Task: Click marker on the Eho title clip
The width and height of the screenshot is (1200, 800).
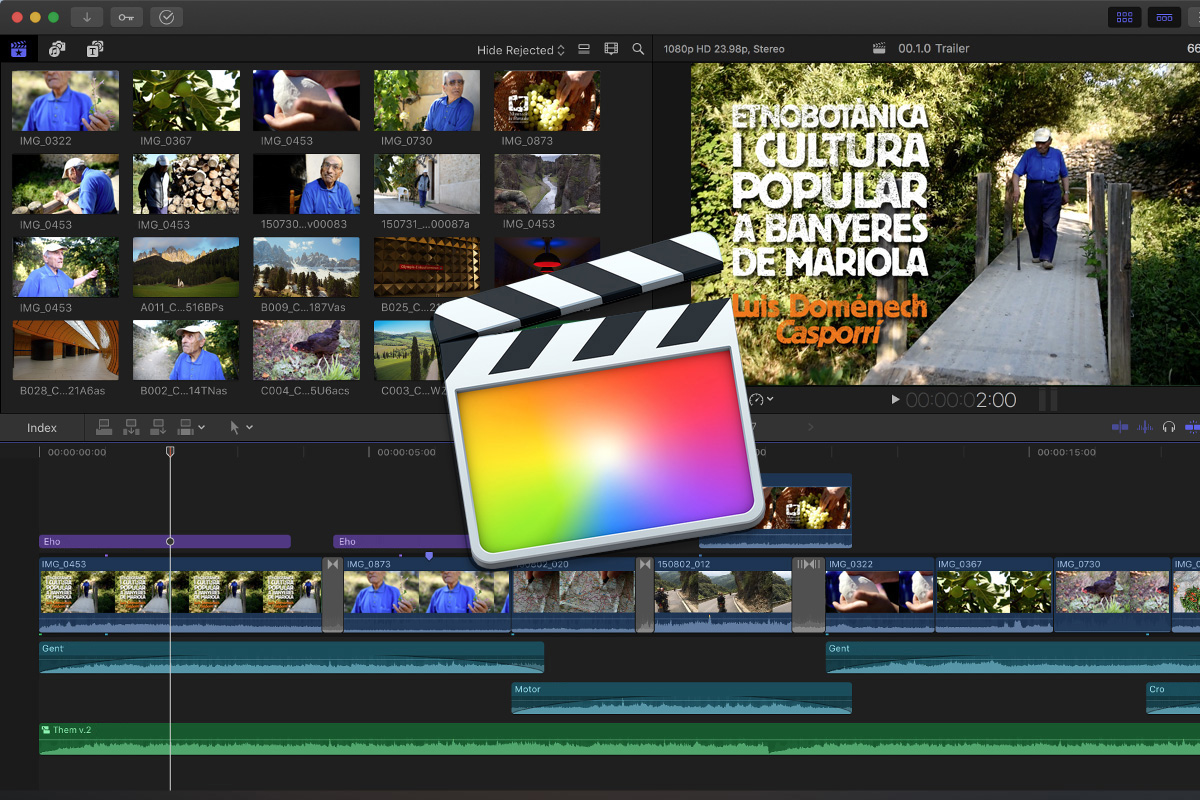Action: coord(170,541)
